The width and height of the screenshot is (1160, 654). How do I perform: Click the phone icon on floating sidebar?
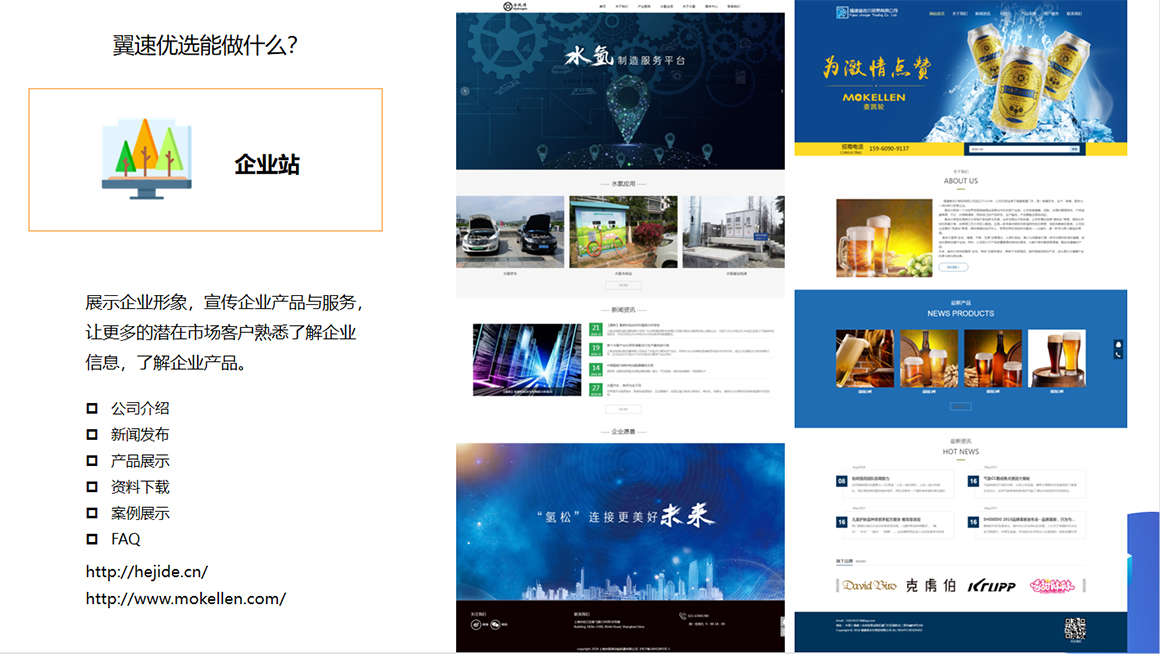coord(1118,354)
